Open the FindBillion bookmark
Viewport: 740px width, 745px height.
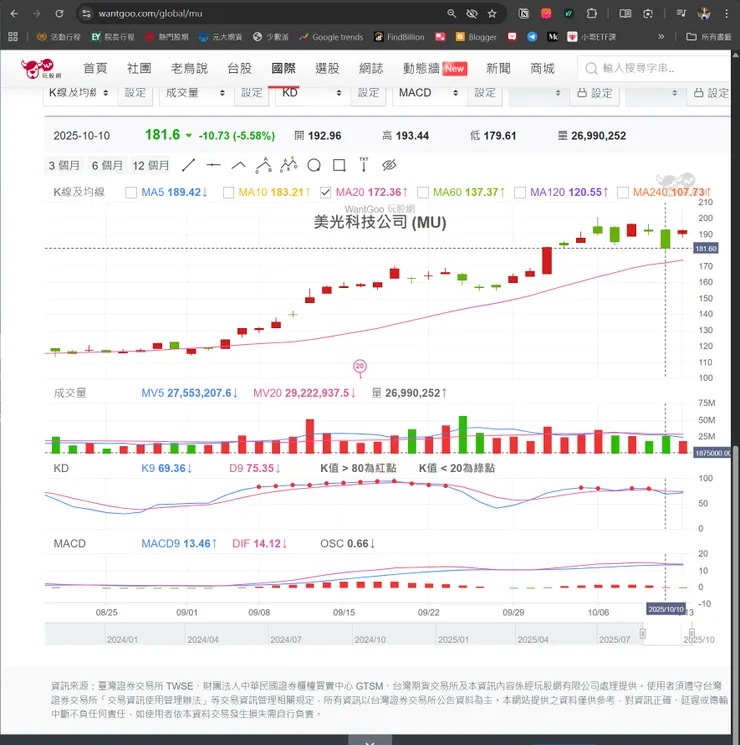tap(399, 37)
